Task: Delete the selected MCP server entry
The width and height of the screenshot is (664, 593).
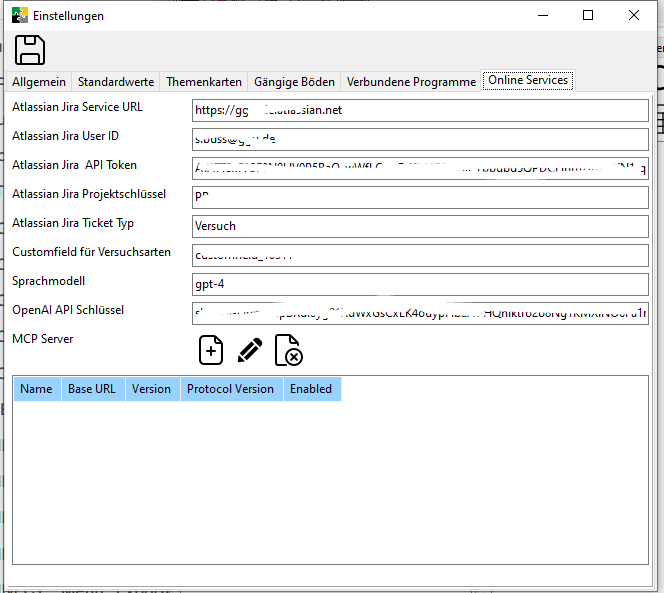Action: [x=288, y=351]
